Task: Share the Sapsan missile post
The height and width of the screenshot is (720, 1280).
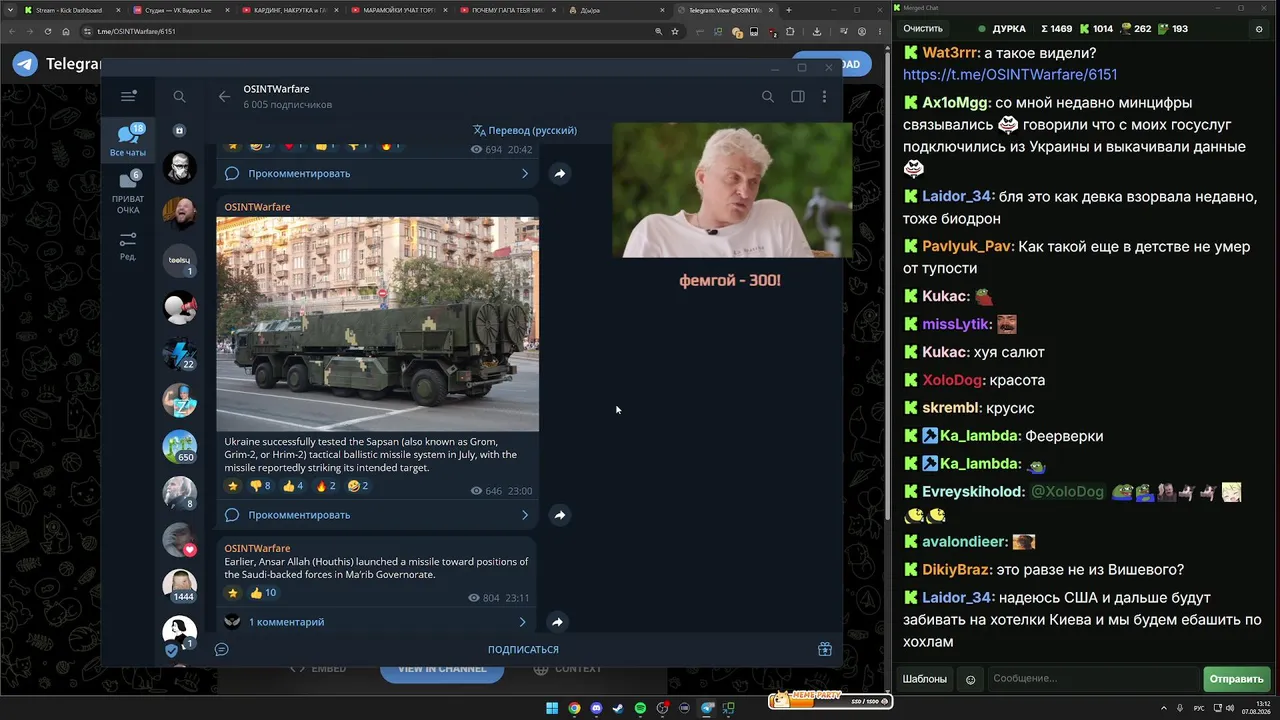Action: 560,515
